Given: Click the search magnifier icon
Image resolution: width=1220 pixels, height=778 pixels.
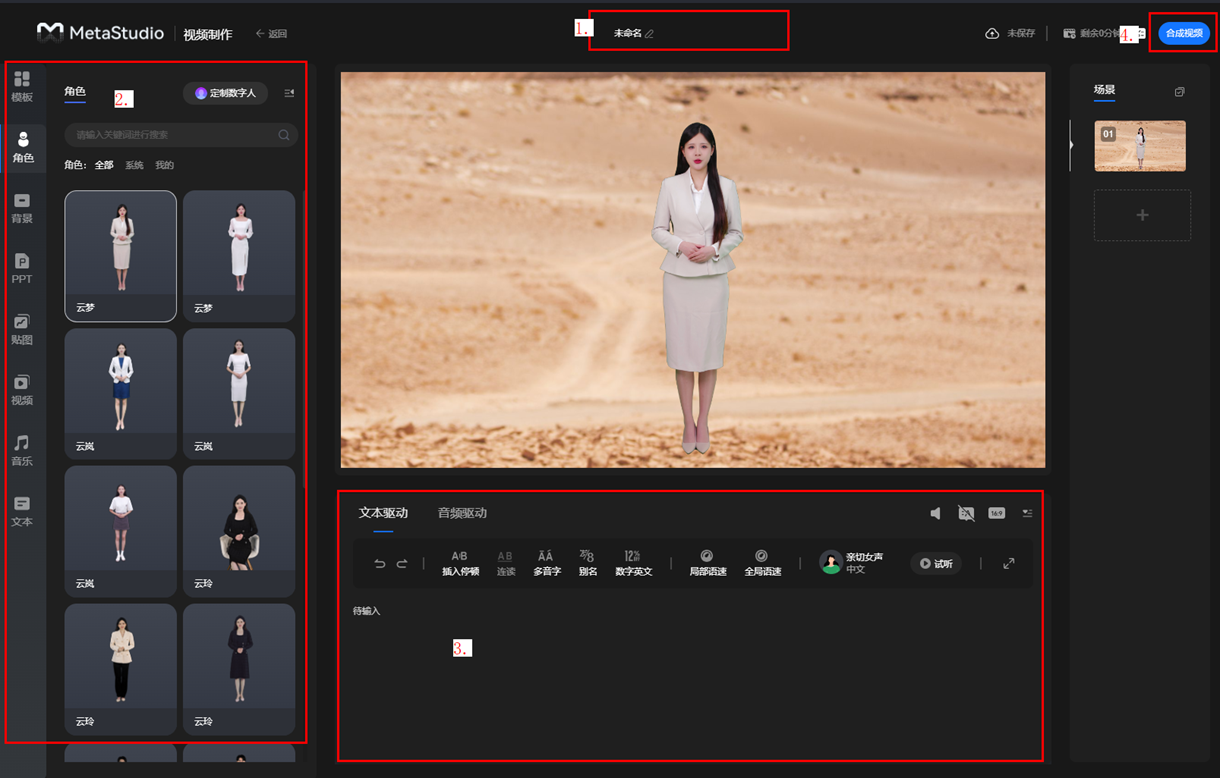Looking at the screenshot, I should (284, 135).
